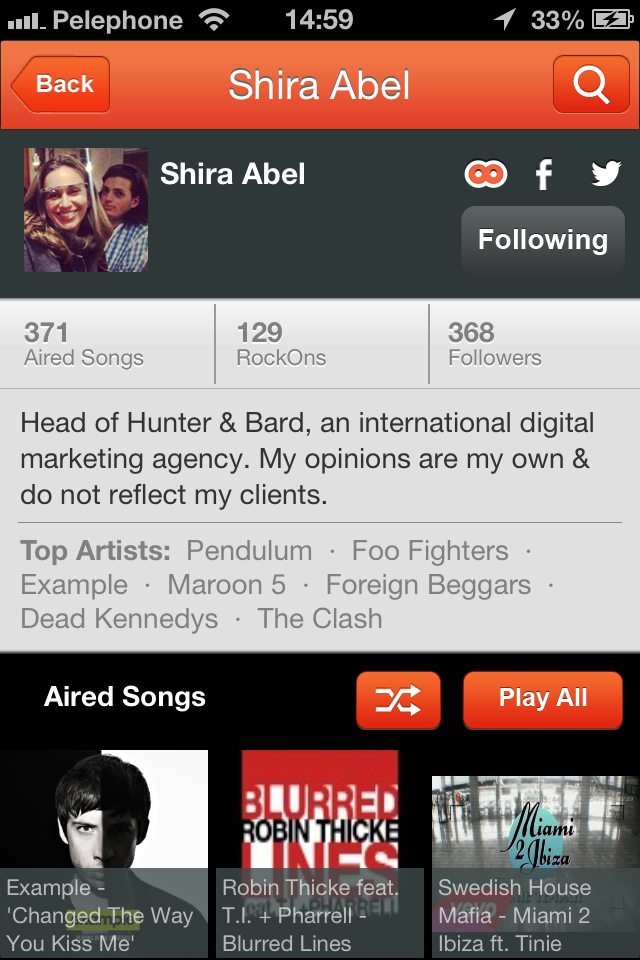Screen dimensions: 640x960
Task: Shuffle the aired songs
Action: [398, 700]
